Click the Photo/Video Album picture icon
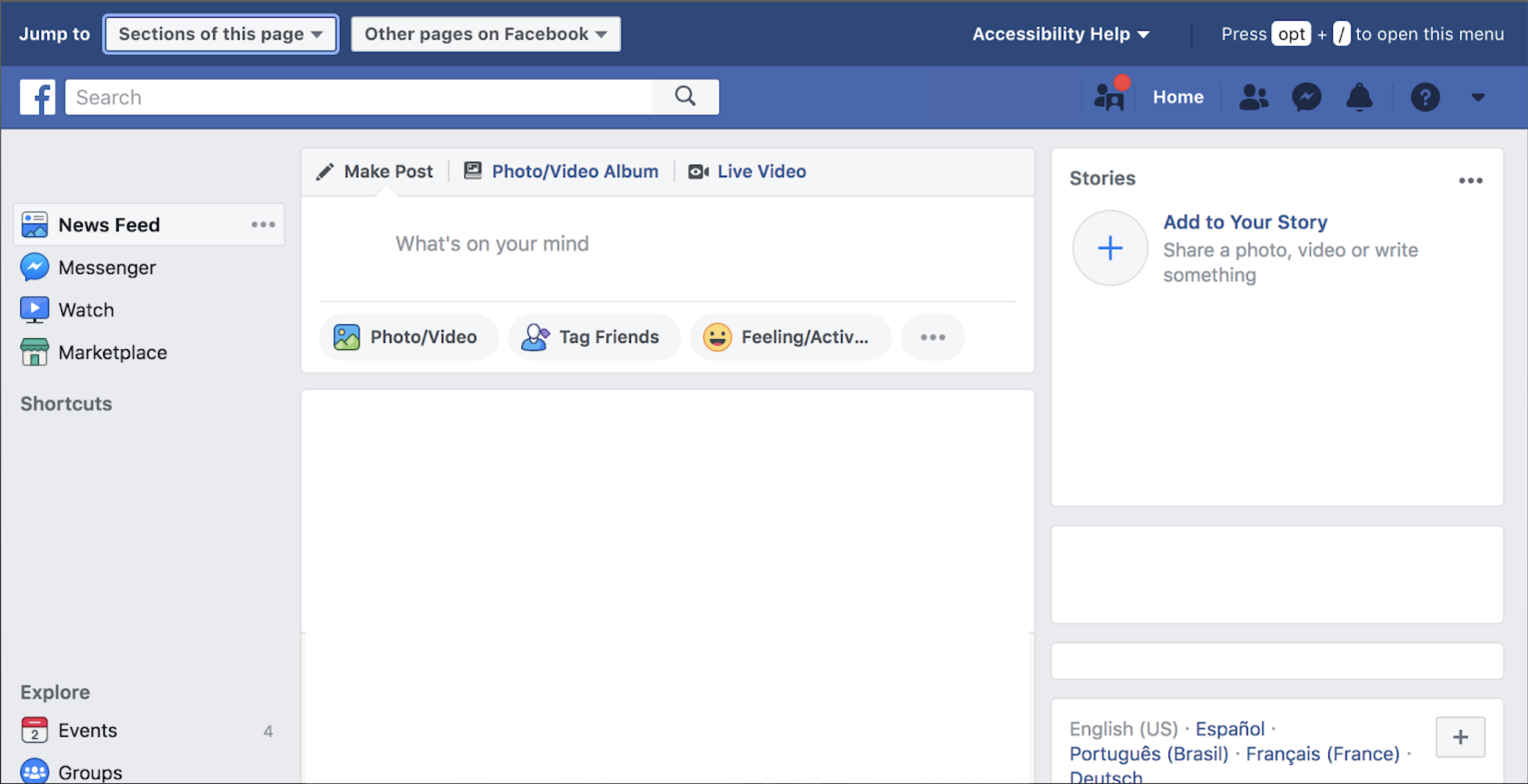Image resolution: width=1528 pixels, height=784 pixels. [x=472, y=171]
